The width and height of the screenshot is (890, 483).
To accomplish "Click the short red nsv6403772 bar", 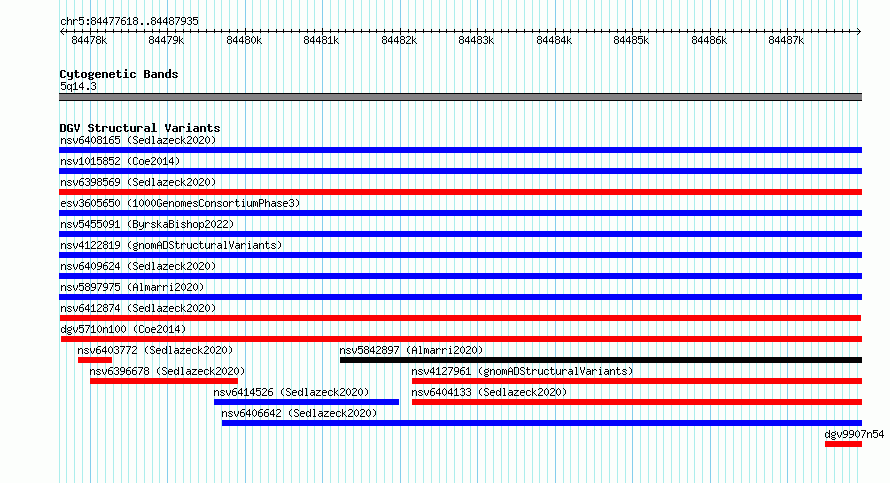I will pos(95,360).
